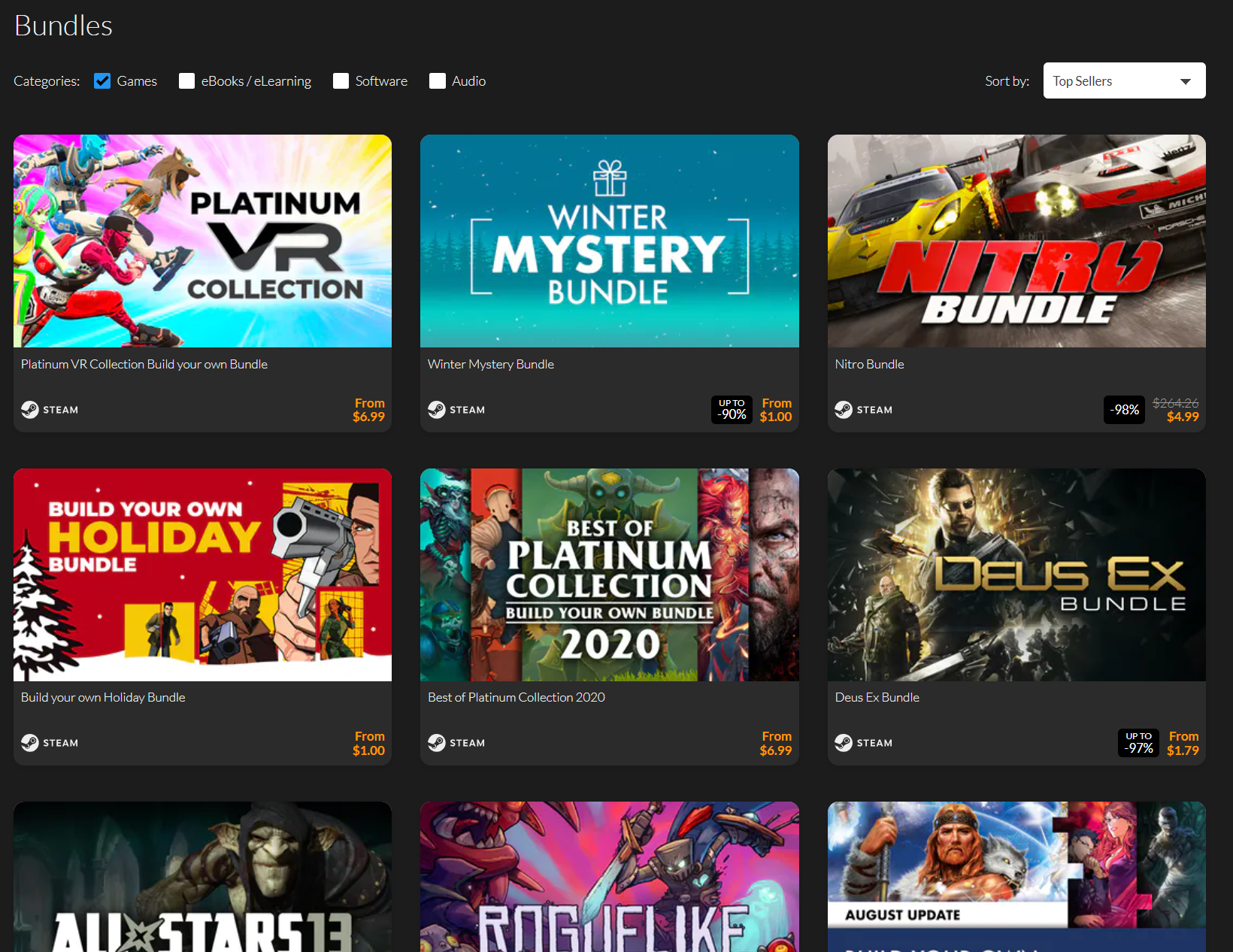Uncheck the Games category checkbox
This screenshot has height=952, width=1233.
pos(102,80)
